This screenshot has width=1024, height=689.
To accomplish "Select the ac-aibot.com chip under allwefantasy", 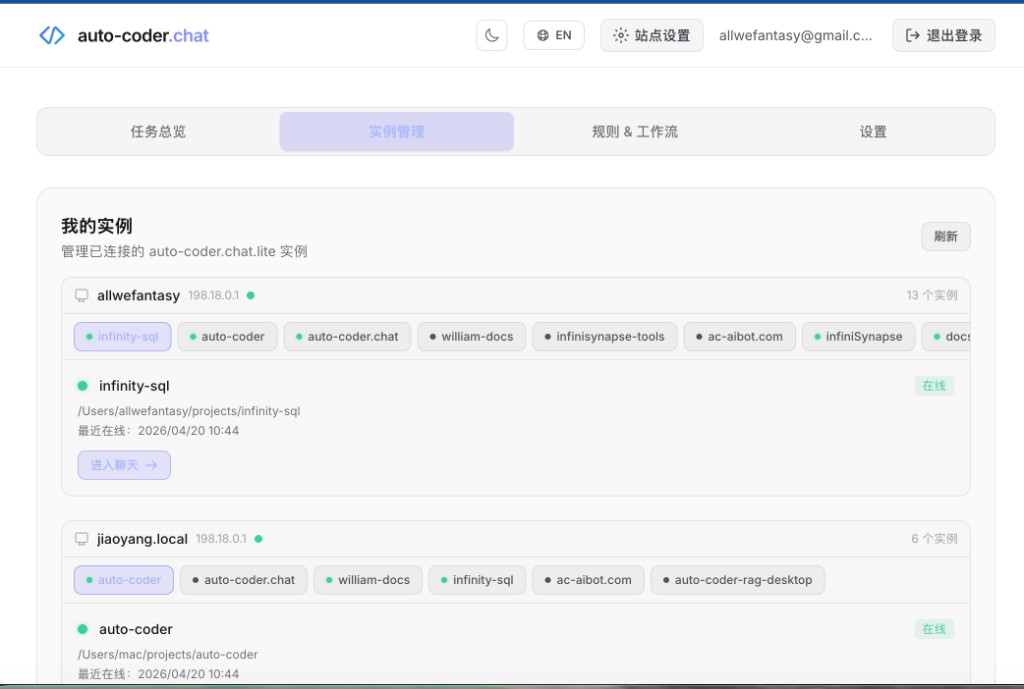I will point(740,336).
